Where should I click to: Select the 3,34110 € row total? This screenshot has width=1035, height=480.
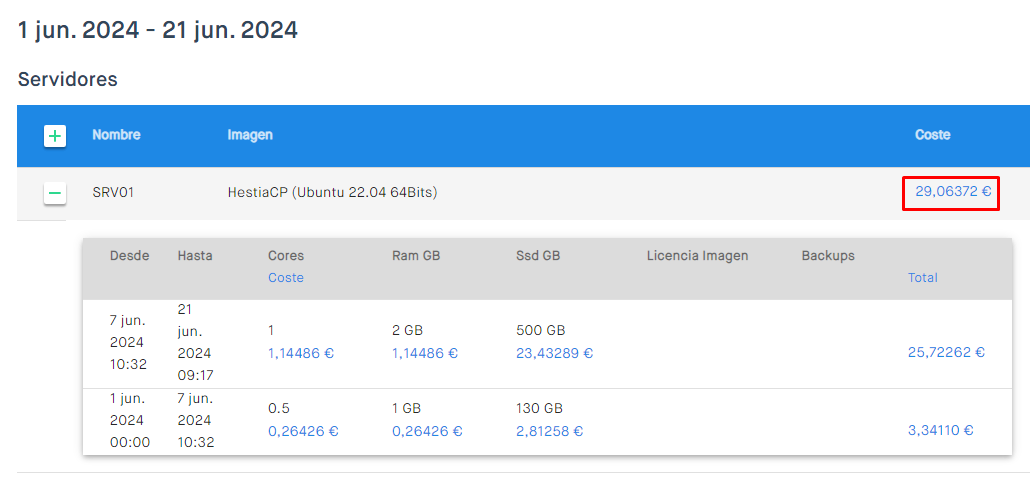point(941,430)
